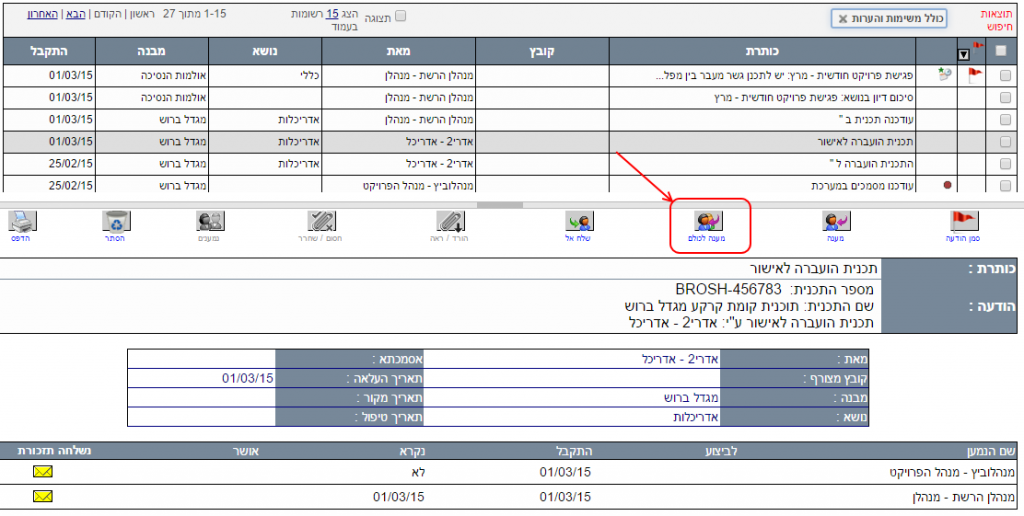Image resolution: width=1024 pixels, height=516 pixels.
Task: Click the 'חסום / שחרר' block icon
Action: (321, 221)
